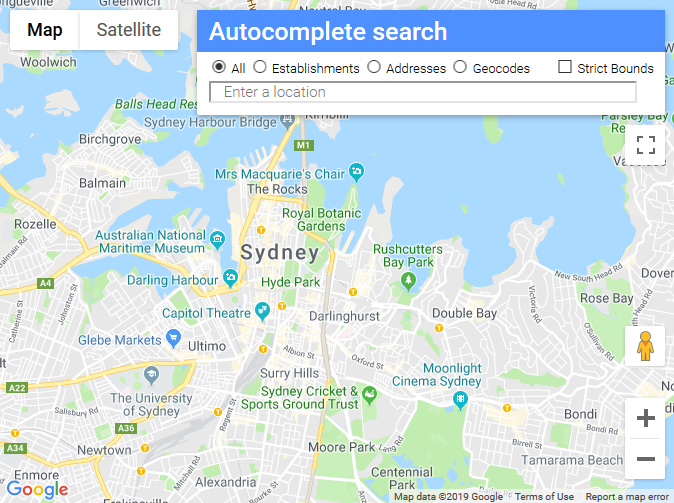Click the Street View pegman icon
The height and width of the screenshot is (503, 674).
pos(645,346)
